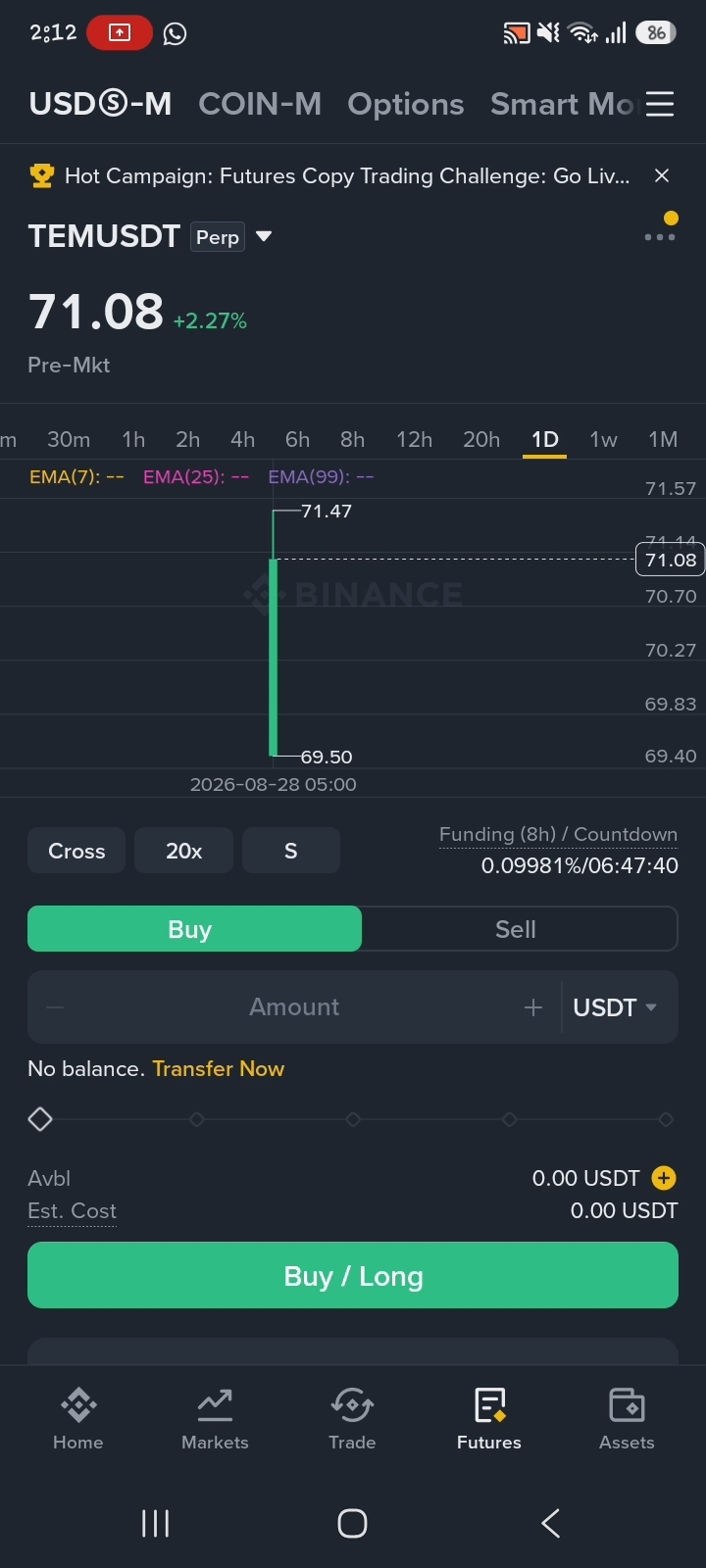Tap the Transfer Now link
The width and height of the screenshot is (706, 1568).
click(218, 1068)
